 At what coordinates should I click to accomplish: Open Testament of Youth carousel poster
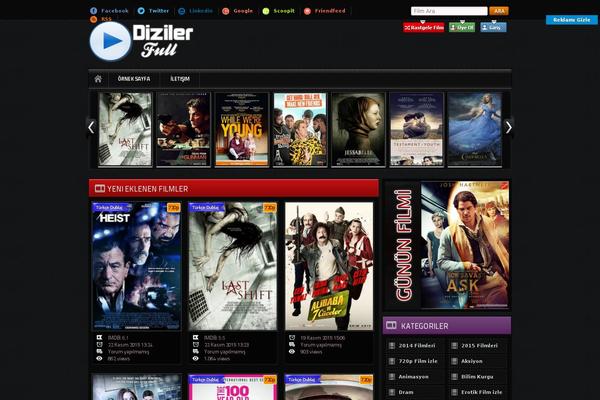(416, 129)
